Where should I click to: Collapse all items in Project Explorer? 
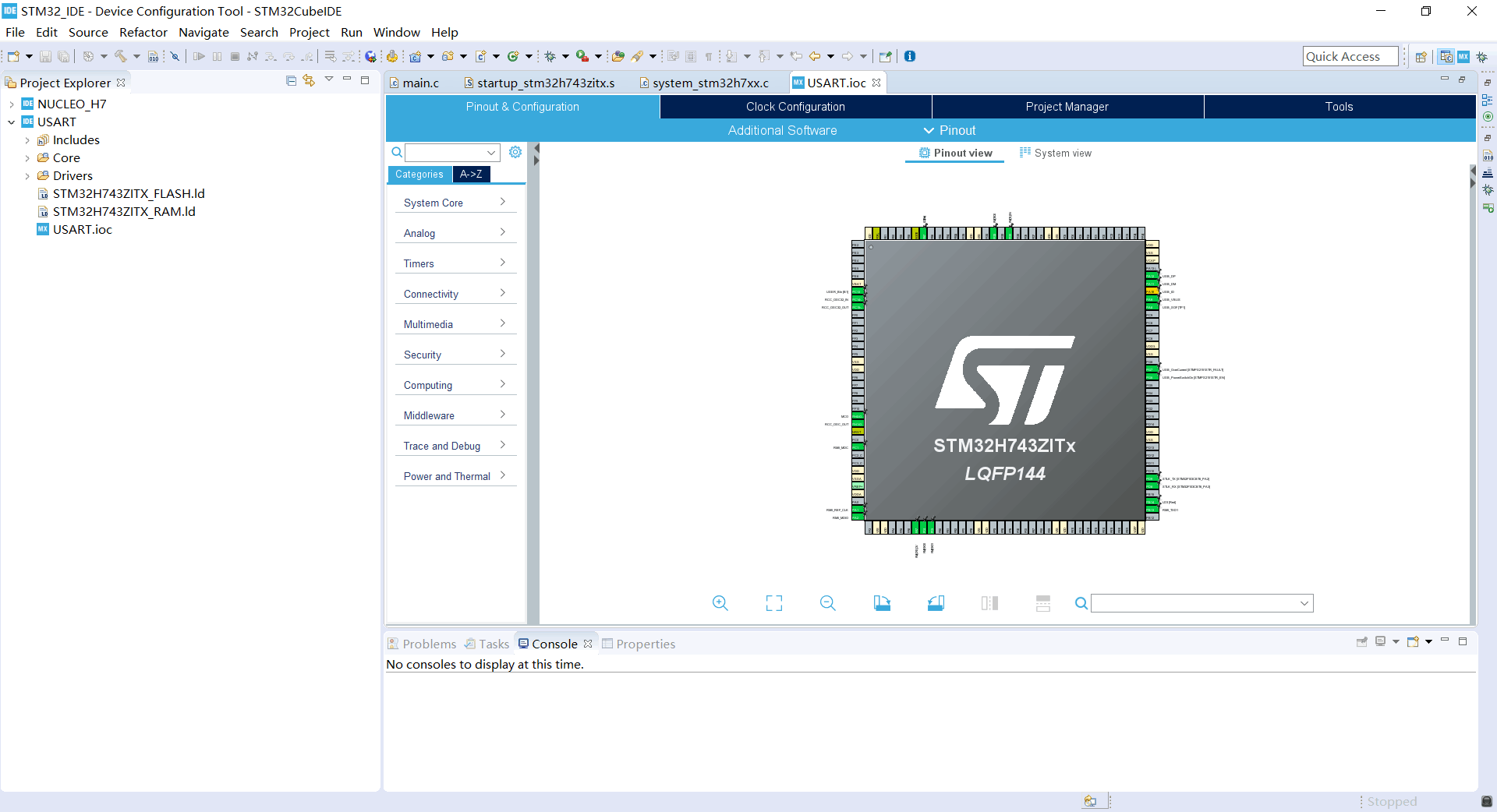tap(290, 80)
